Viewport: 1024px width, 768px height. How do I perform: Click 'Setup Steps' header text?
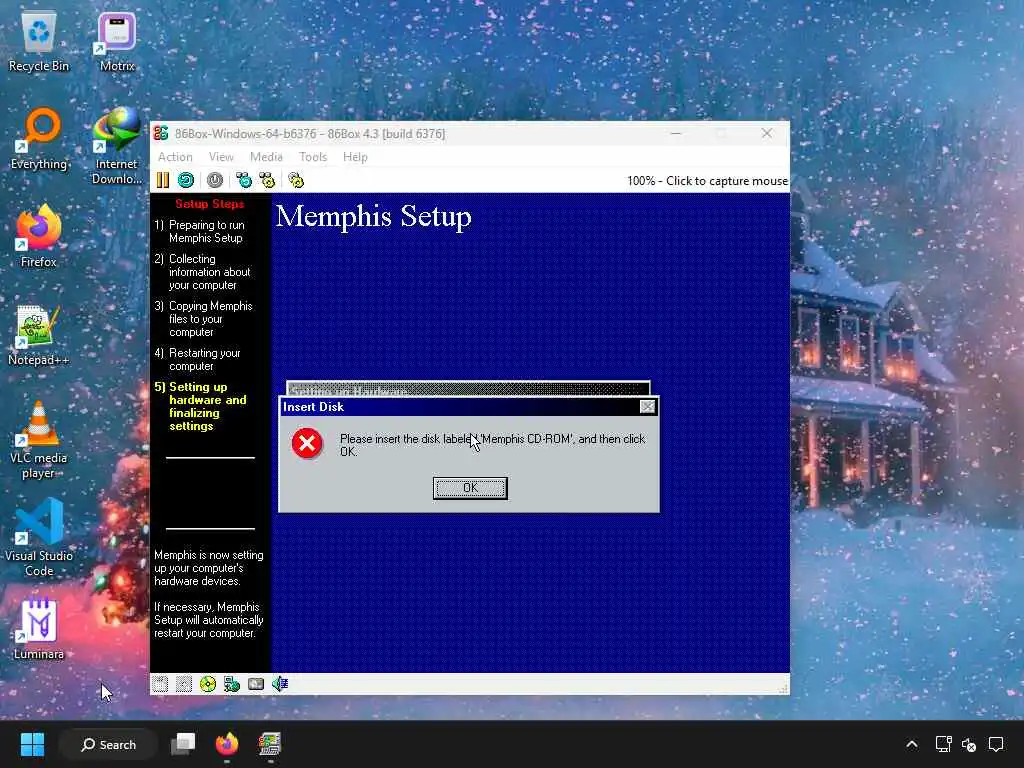tap(210, 204)
